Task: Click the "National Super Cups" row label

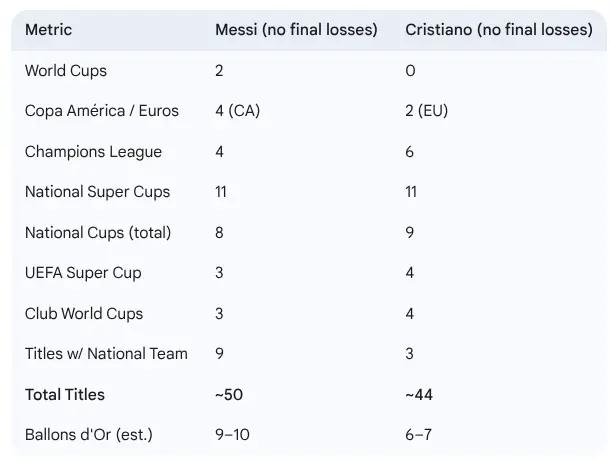Action: click(x=97, y=192)
